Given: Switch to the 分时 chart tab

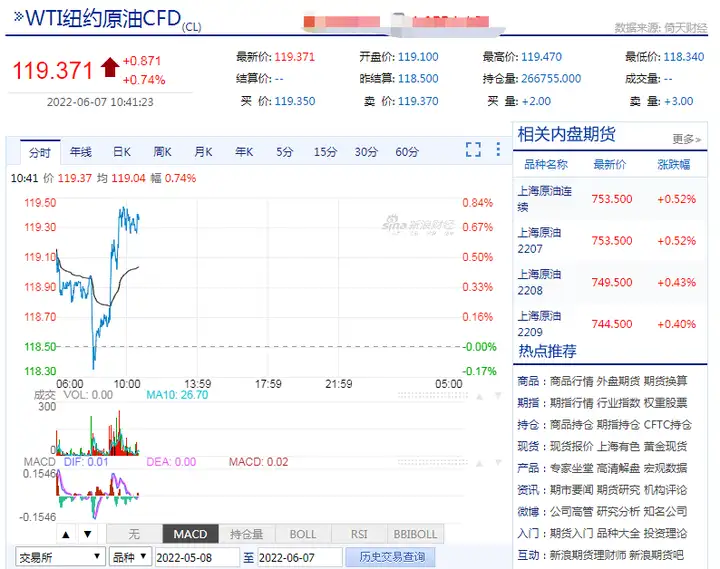Looking at the screenshot, I should click(x=40, y=152).
